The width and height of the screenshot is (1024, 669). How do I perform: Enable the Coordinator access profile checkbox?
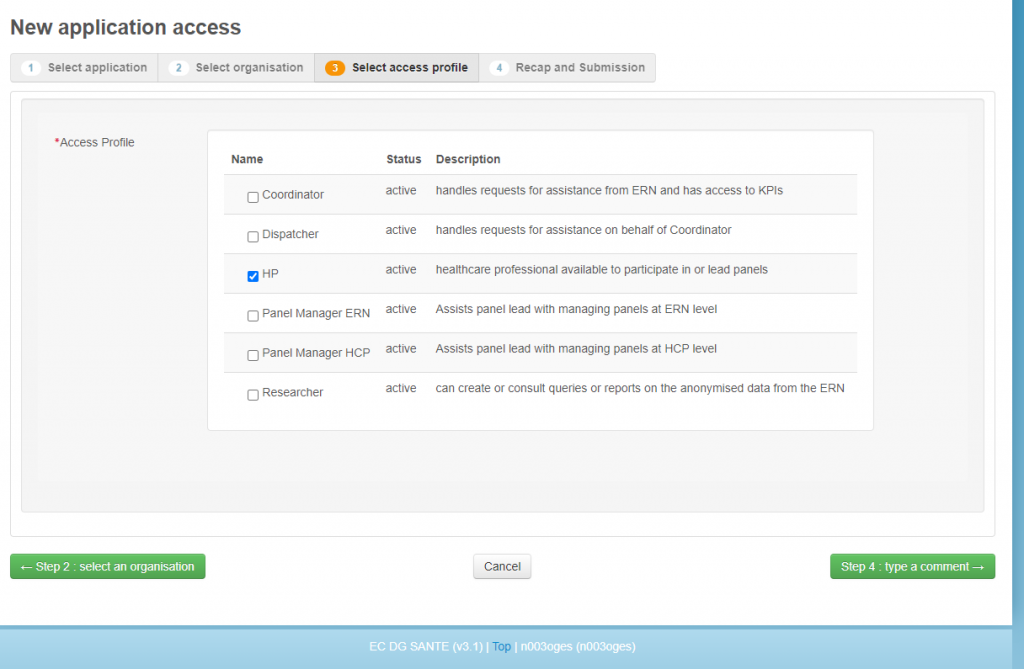253,197
